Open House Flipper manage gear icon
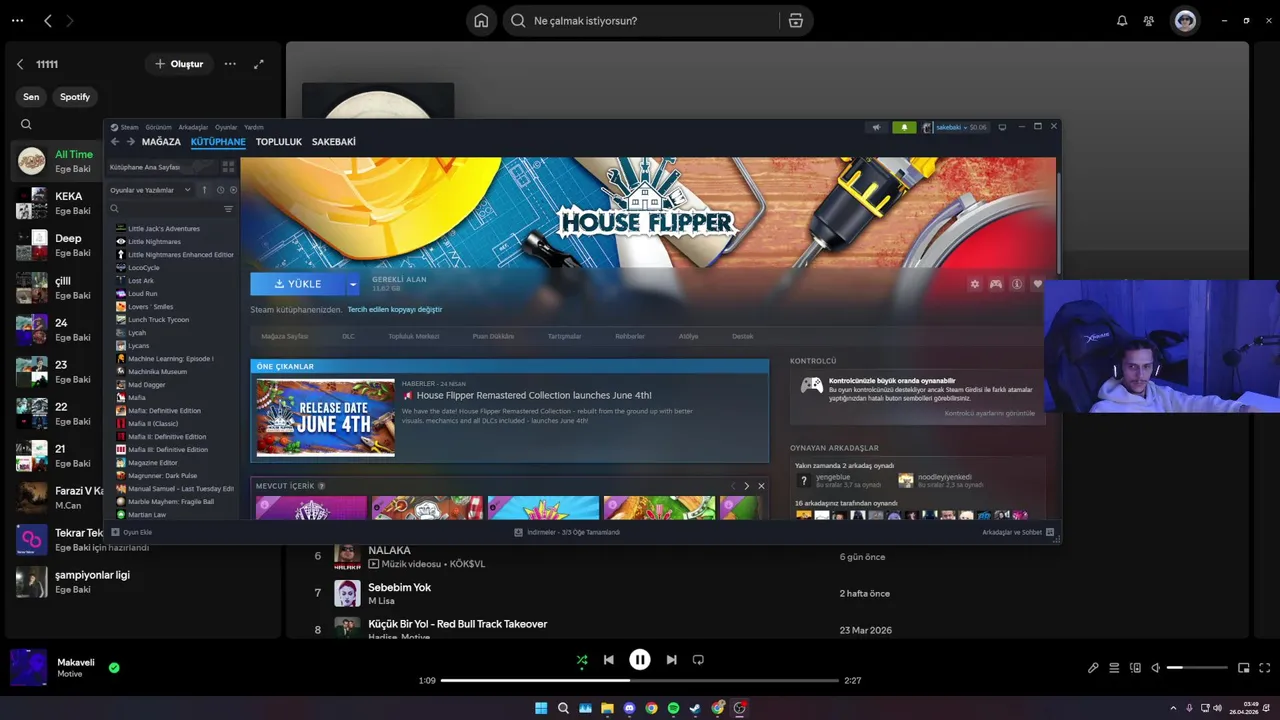 975,284
